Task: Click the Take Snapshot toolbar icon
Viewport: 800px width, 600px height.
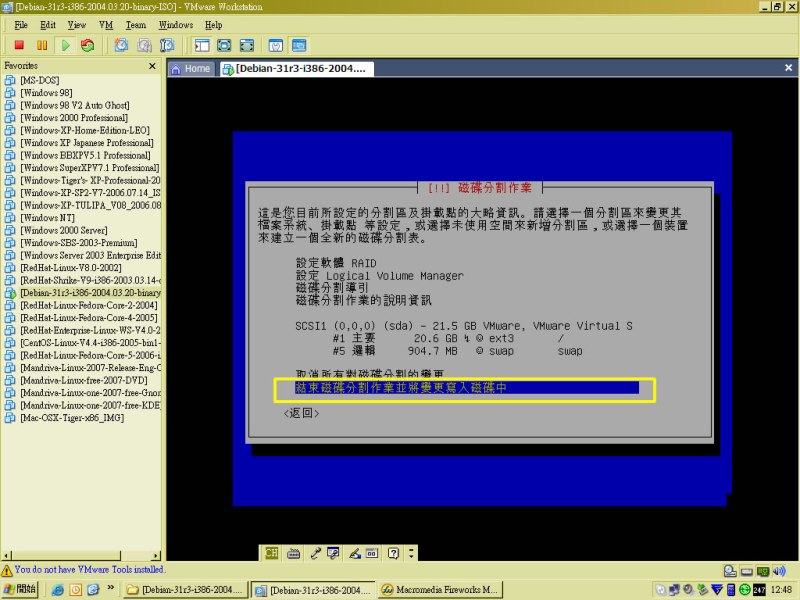Action: pyautogui.click(x=121, y=45)
